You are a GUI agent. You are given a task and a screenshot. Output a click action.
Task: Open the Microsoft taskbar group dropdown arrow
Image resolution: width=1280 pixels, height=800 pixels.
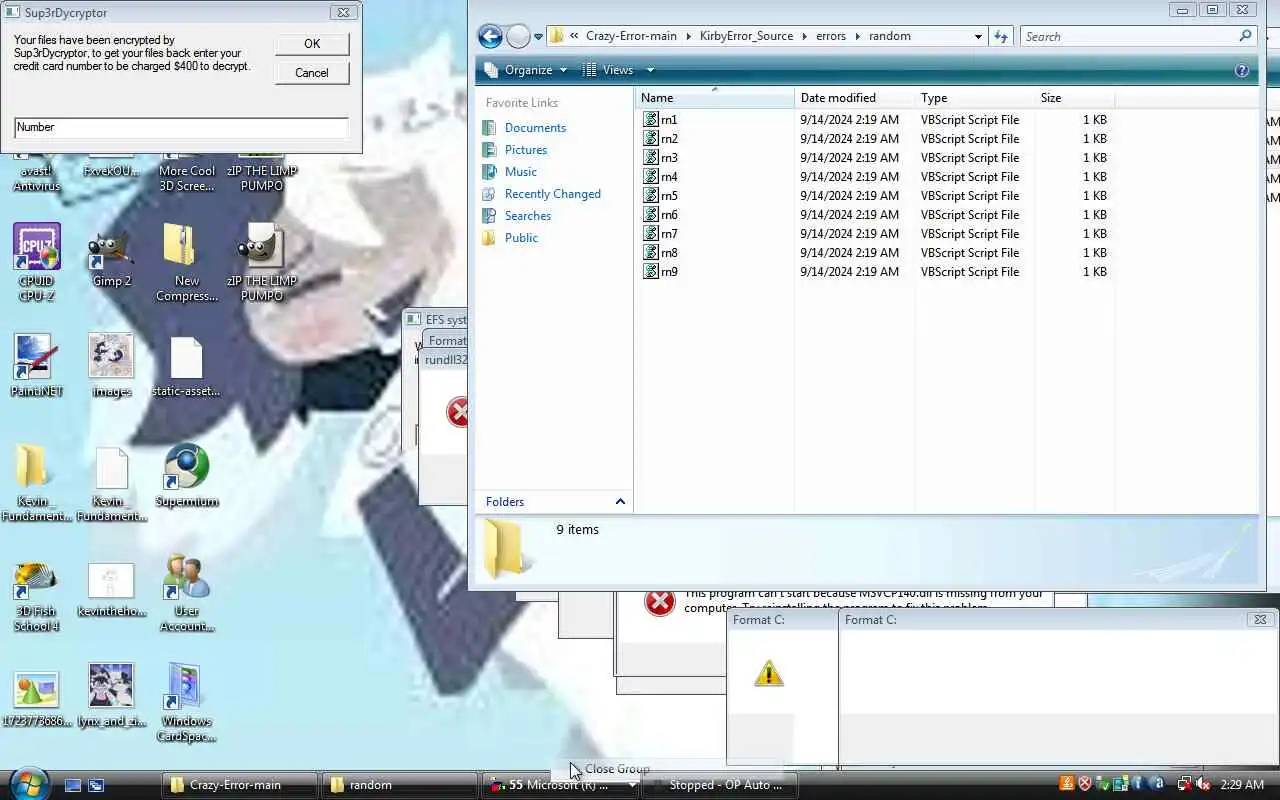[x=631, y=785]
